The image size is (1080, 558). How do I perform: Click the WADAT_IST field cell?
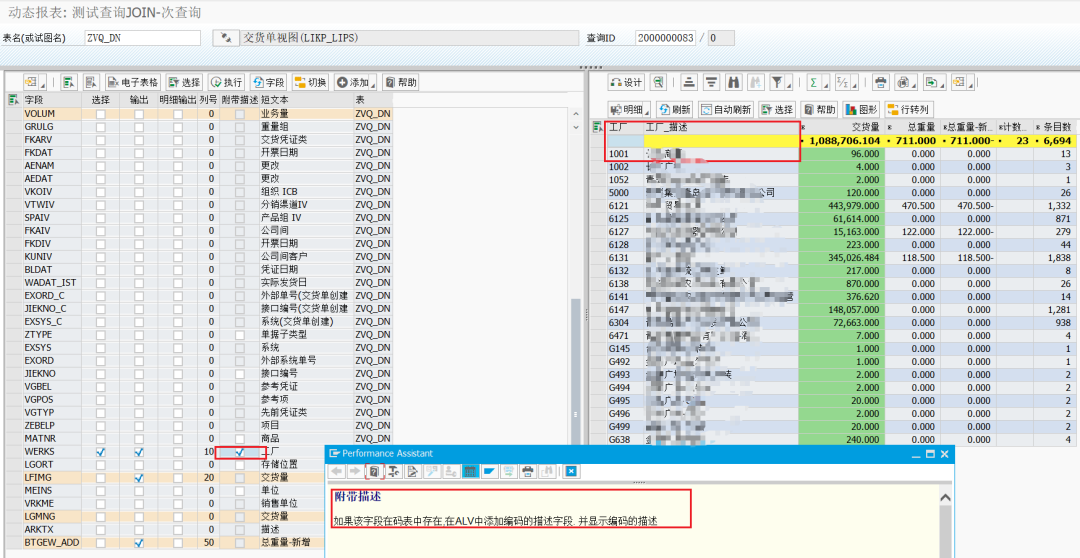52,282
